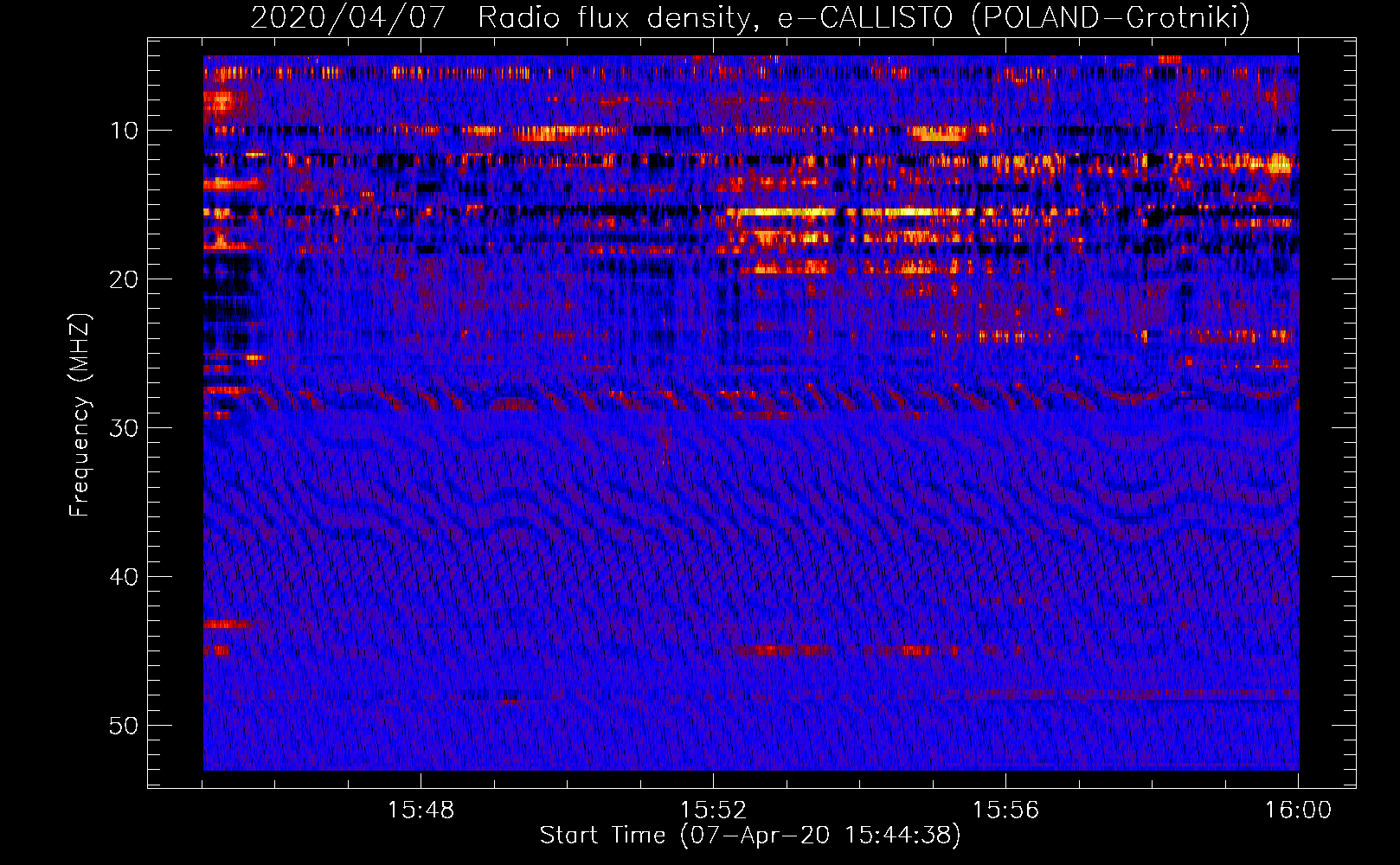Click the frequency tick label 20

[x=124, y=279]
